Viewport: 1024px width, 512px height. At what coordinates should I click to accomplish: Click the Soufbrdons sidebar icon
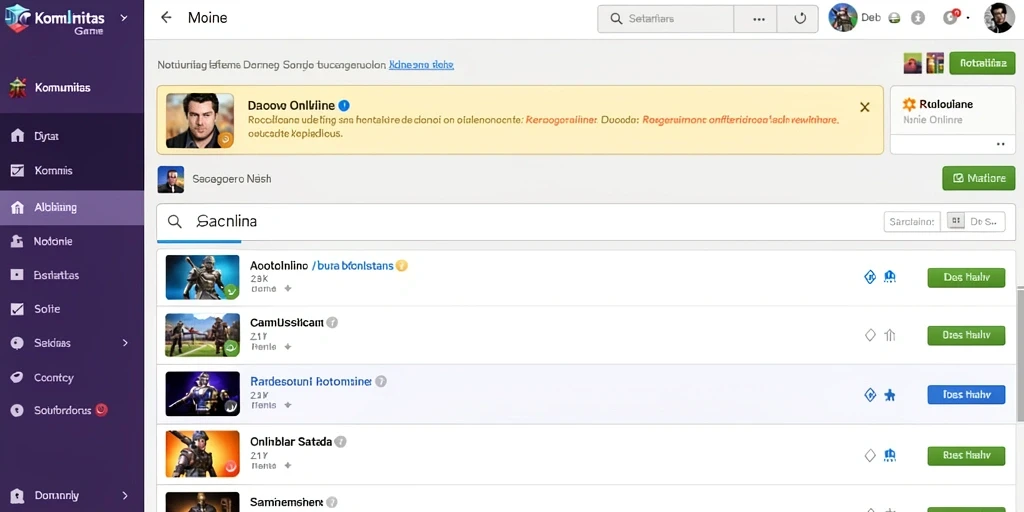tap(18, 411)
